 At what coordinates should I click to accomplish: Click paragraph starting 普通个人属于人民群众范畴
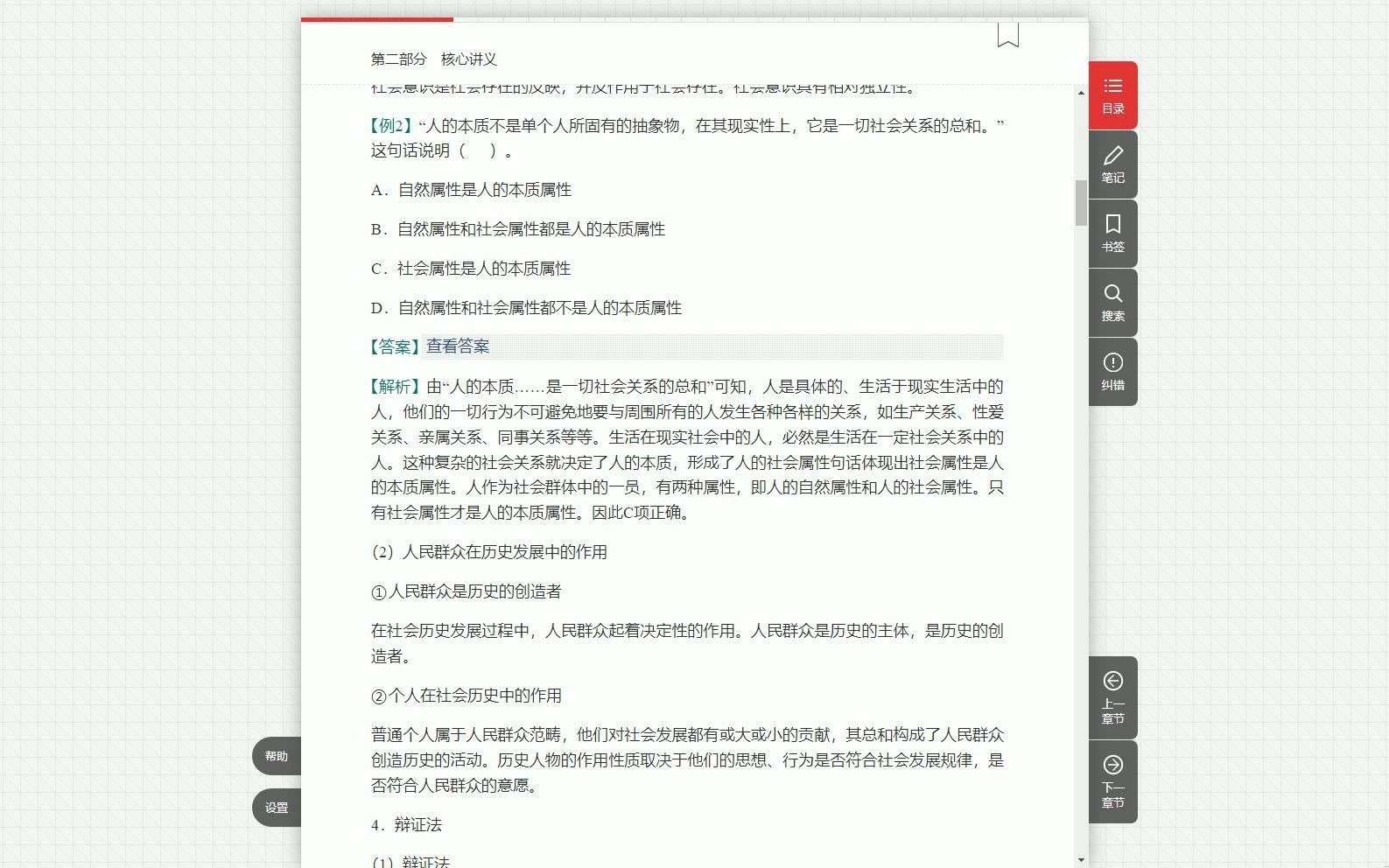pos(687,760)
